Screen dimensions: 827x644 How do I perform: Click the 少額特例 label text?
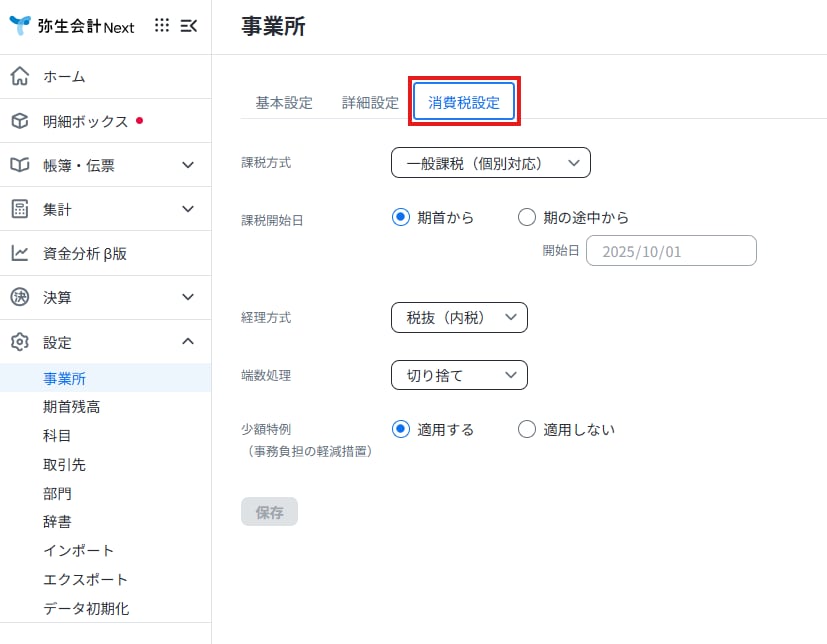click(x=266, y=429)
